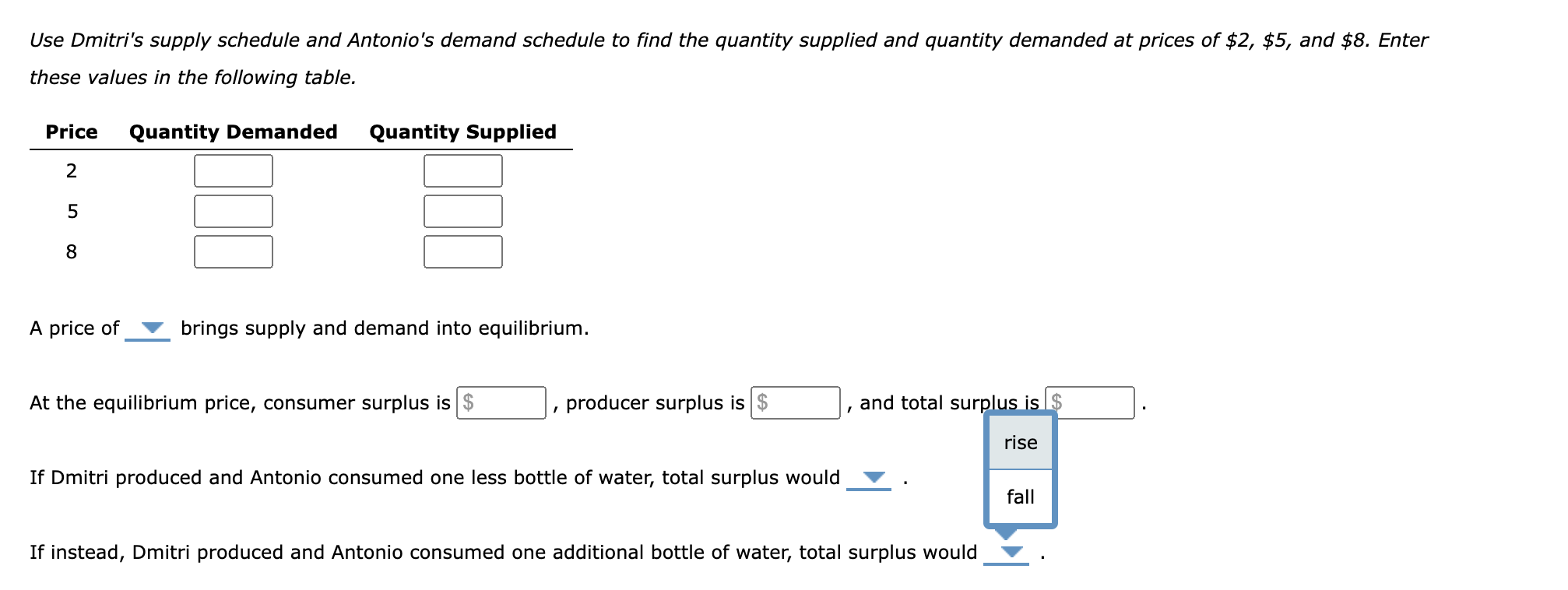Click the Quantity Supplied field for price 2
Image resolution: width=1568 pixels, height=590 pixels.
tap(462, 170)
